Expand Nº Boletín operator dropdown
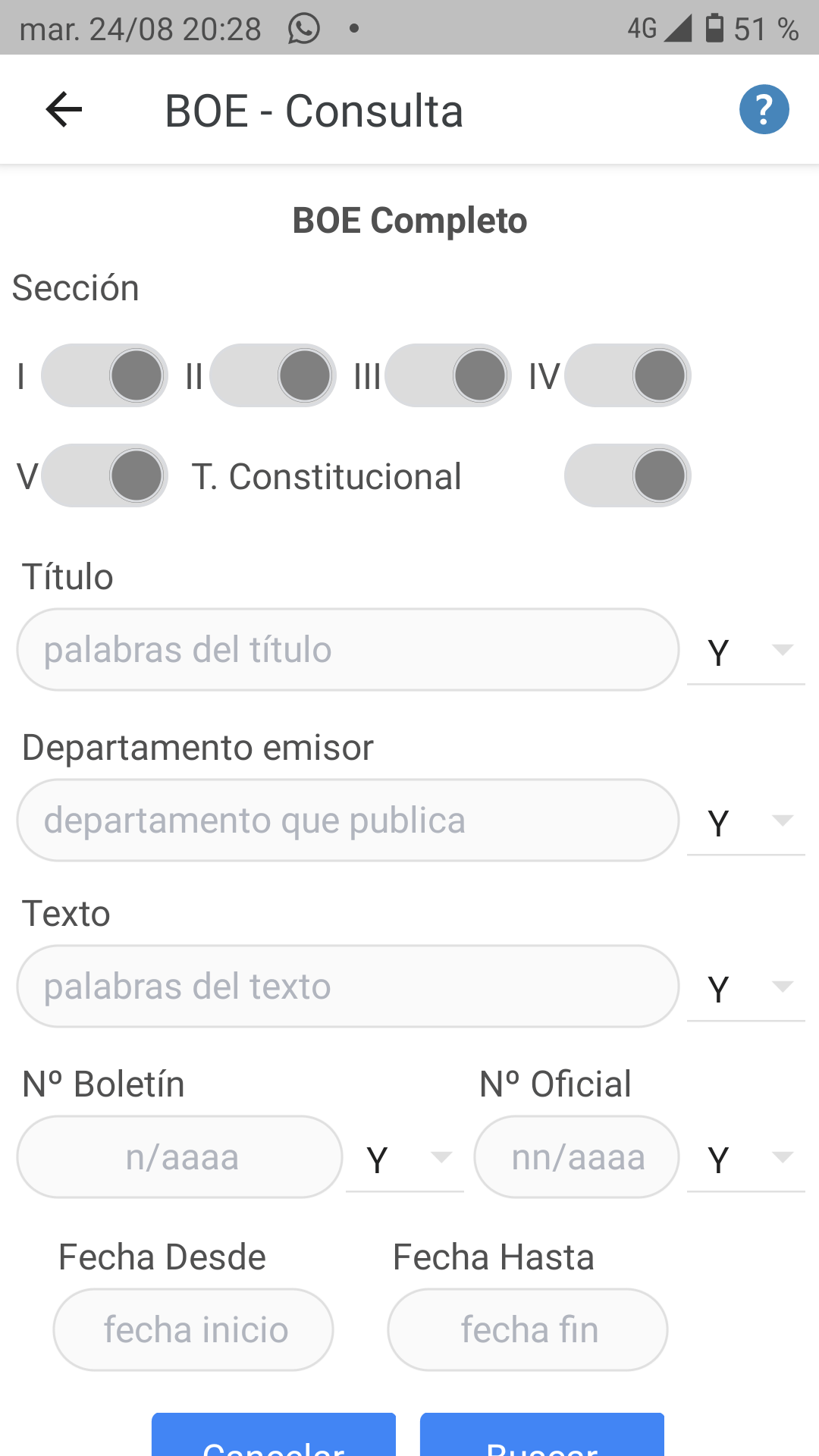 coord(405,1159)
